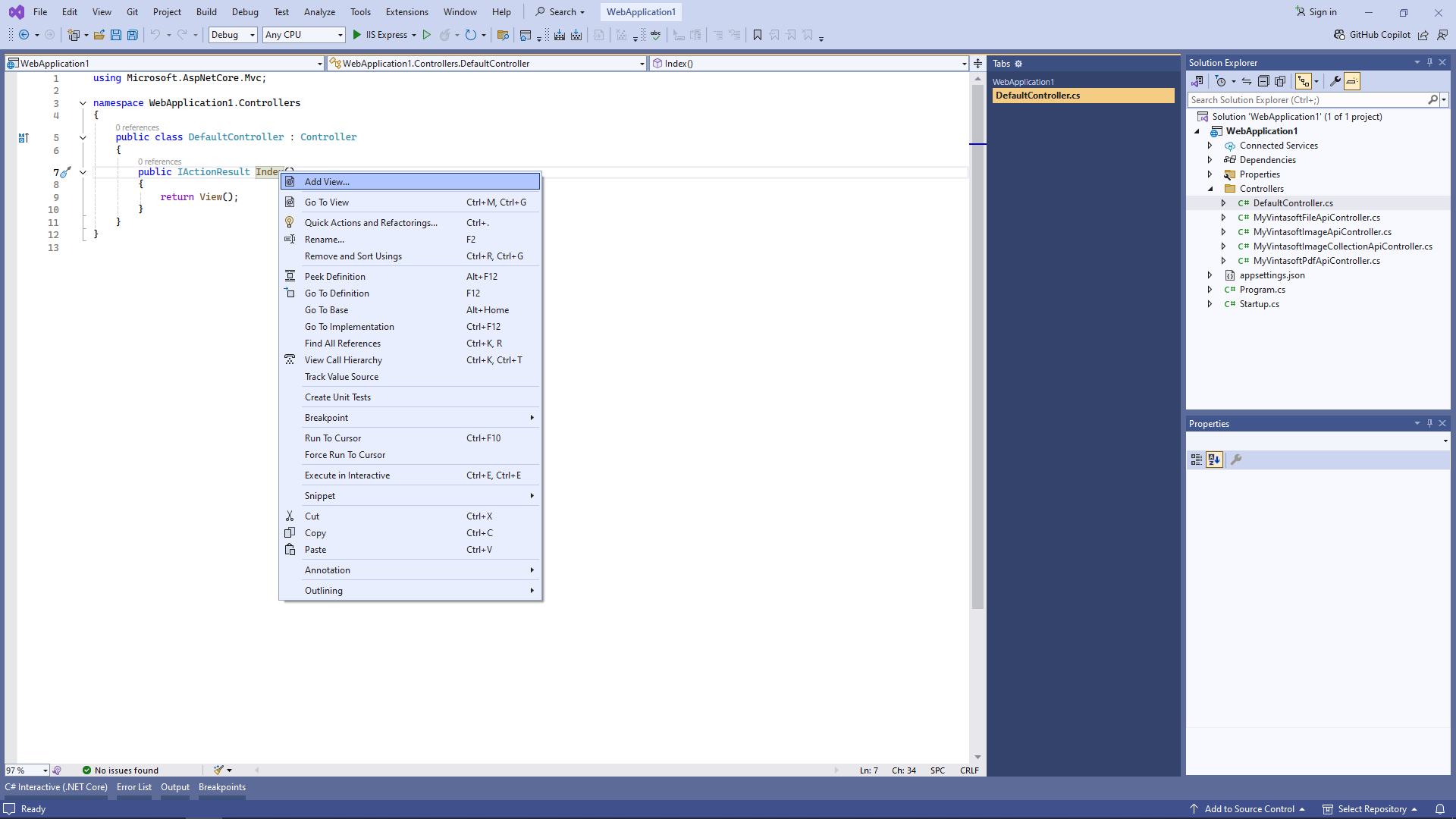Open the GitHub Copilot icon
Viewport: 1456px width, 819px height.
tap(1340, 35)
